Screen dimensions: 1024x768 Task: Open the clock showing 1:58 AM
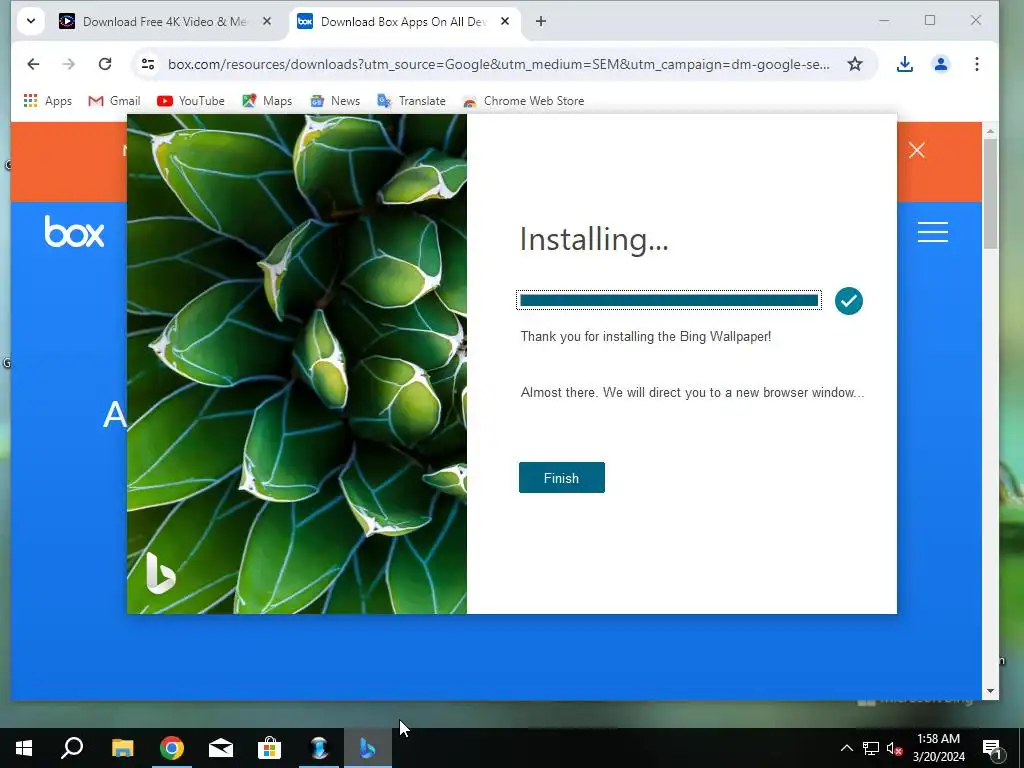click(x=938, y=748)
